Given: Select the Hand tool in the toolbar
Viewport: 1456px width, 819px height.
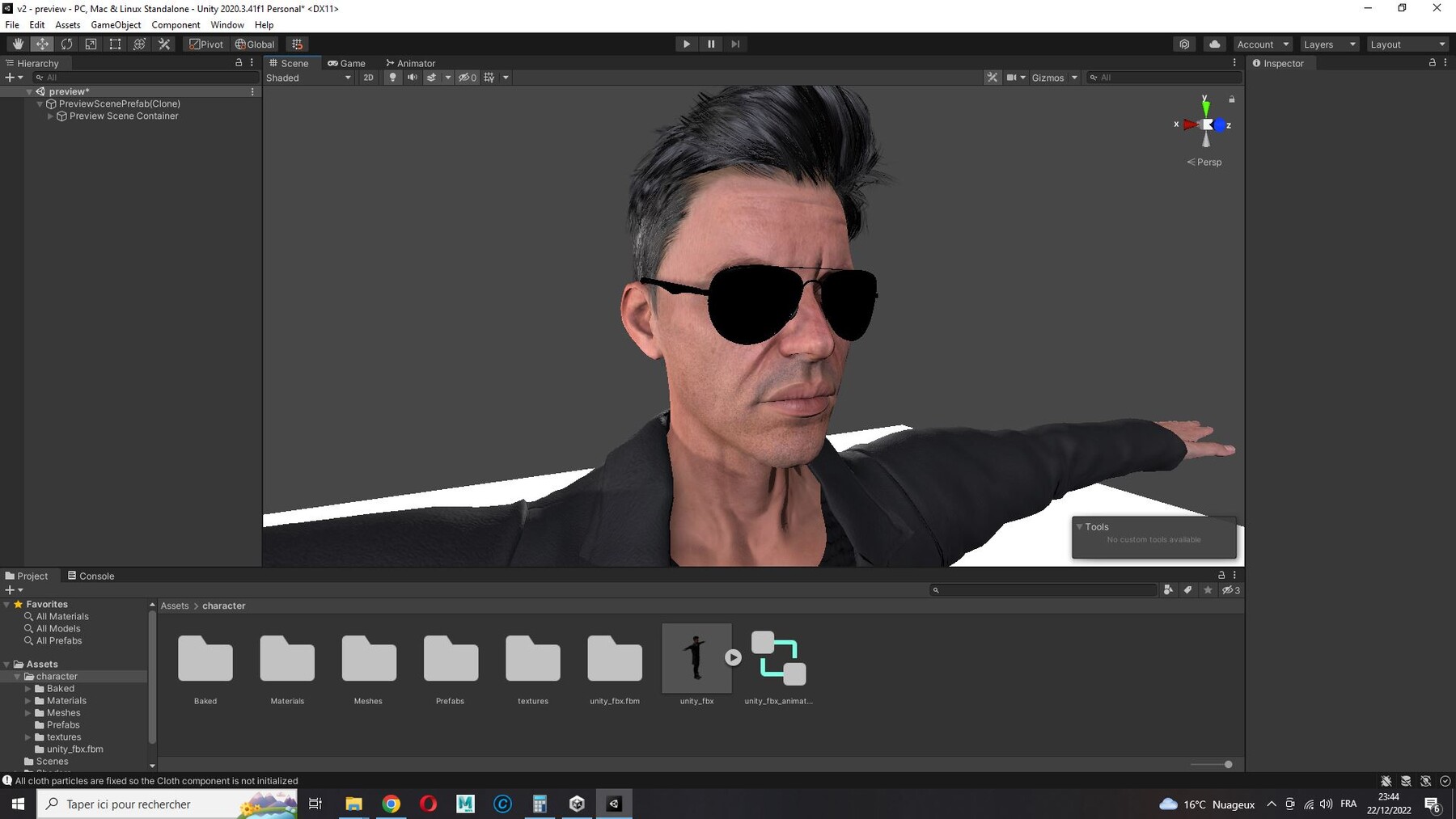Looking at the screenshot, I should click(x=18, y=44).
